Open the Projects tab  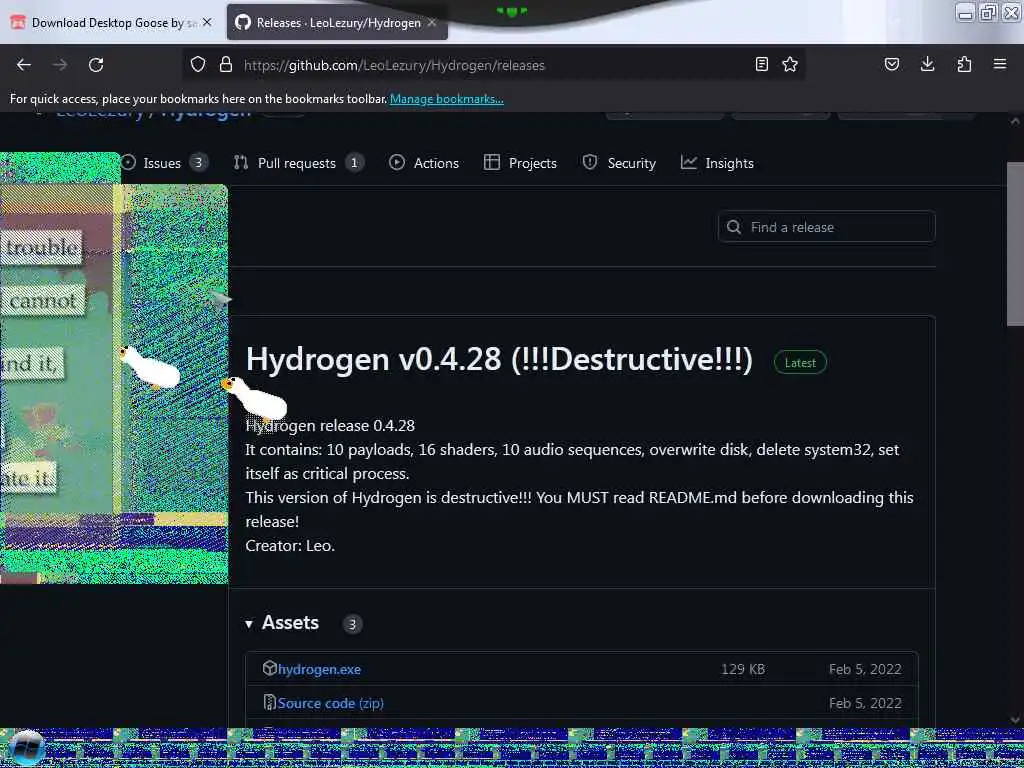tap(520, 163)
